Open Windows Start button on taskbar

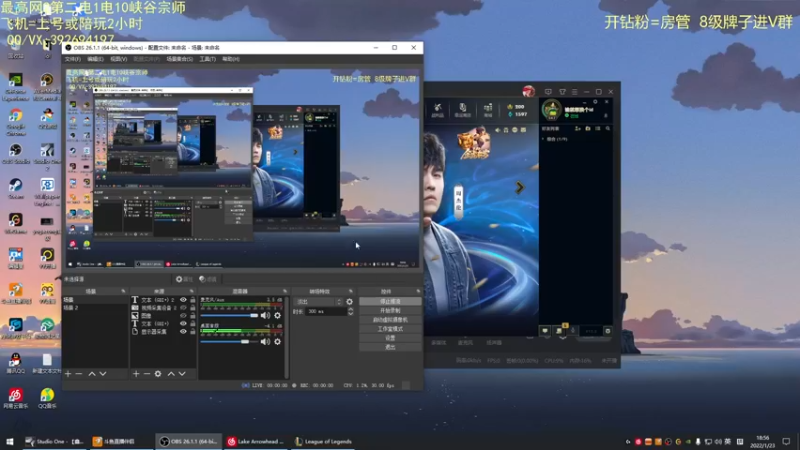point(9,441)
